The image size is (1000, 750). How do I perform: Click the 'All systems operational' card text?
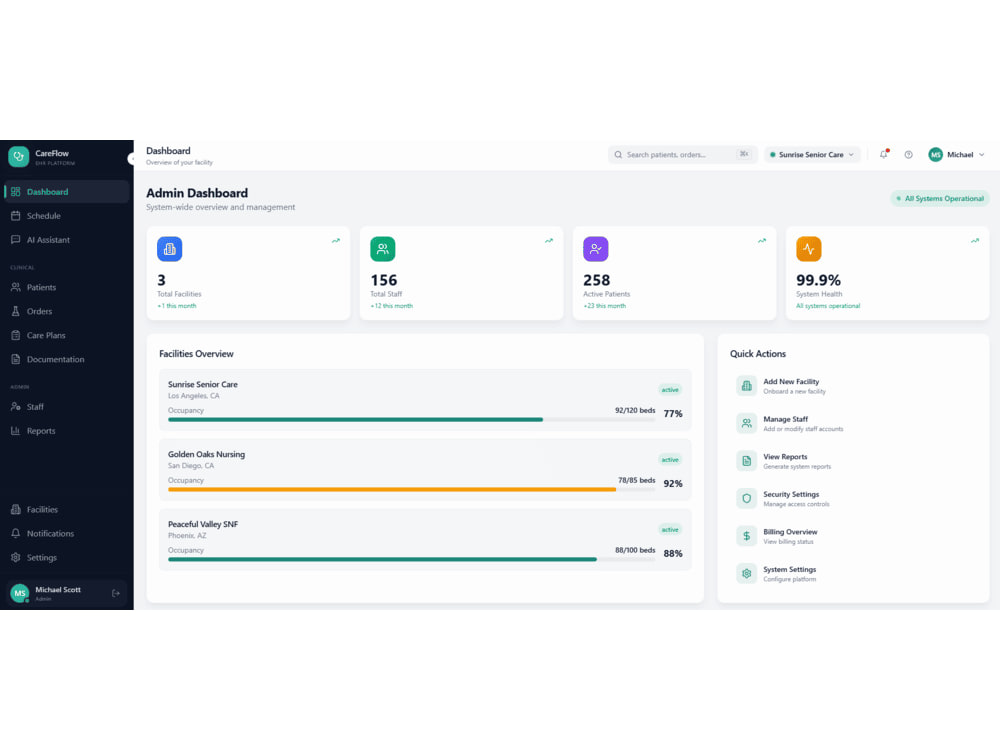tap(828, 306)
